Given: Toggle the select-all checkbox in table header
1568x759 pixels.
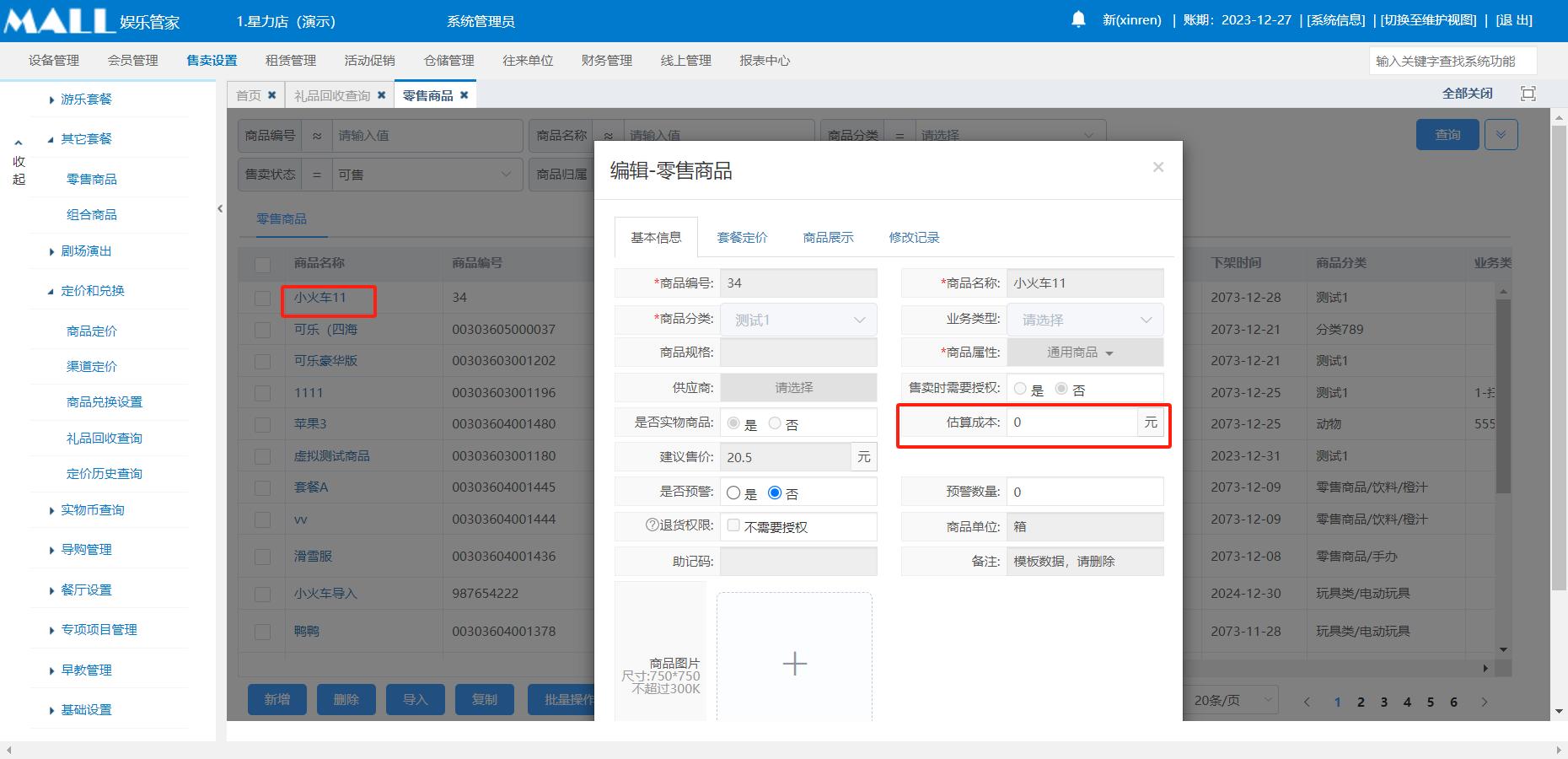Looking at the screenshot, I should 263,264.
